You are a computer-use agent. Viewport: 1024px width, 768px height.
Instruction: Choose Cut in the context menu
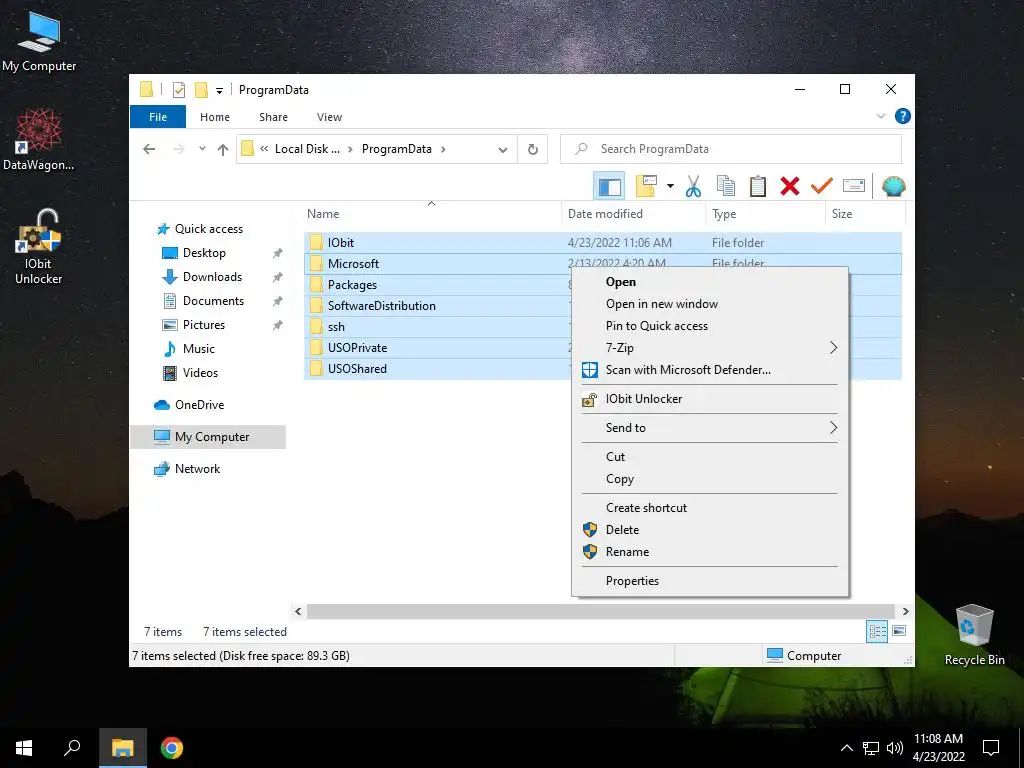coord(710,456)
